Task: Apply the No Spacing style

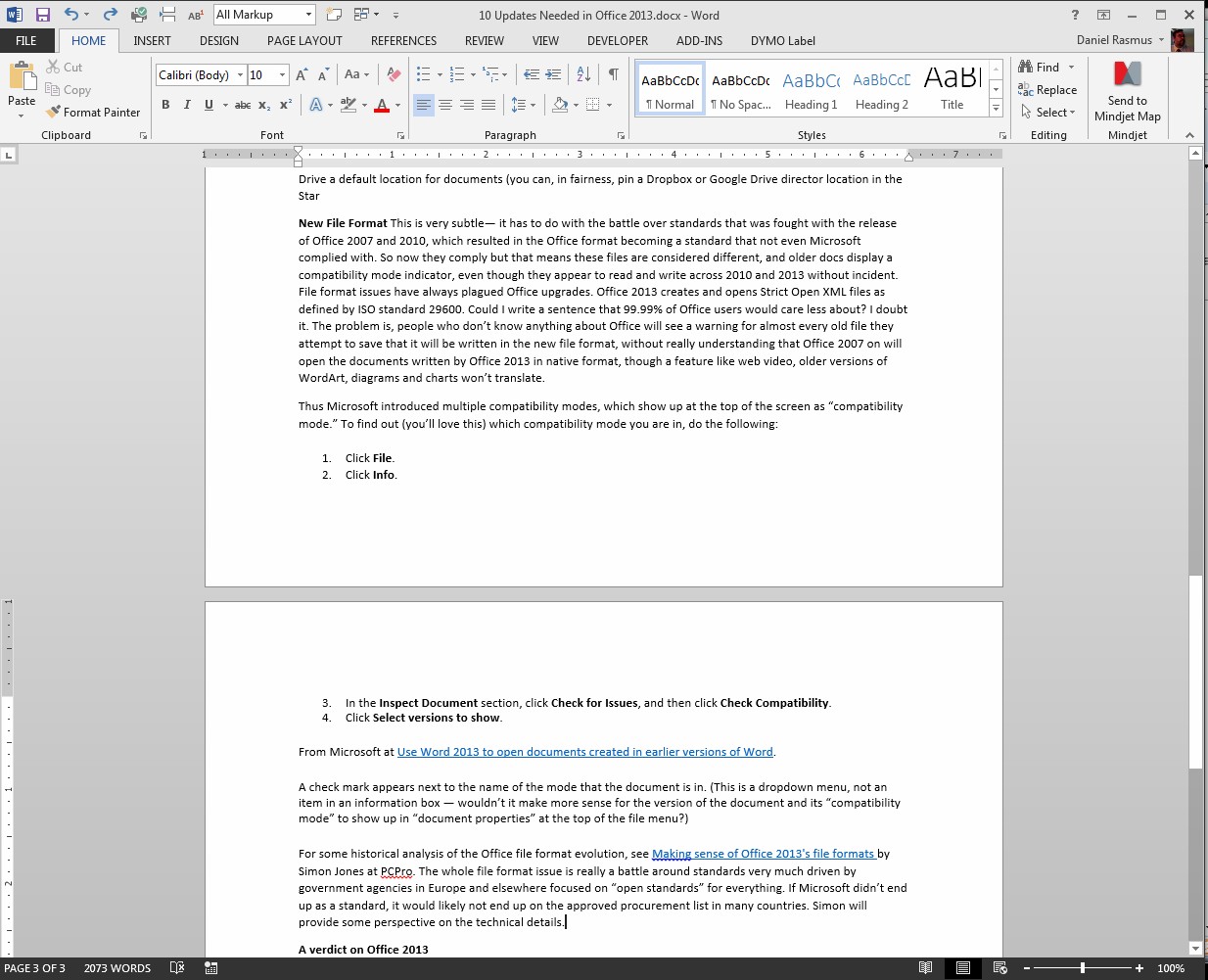Action: (x=741, y=89)
